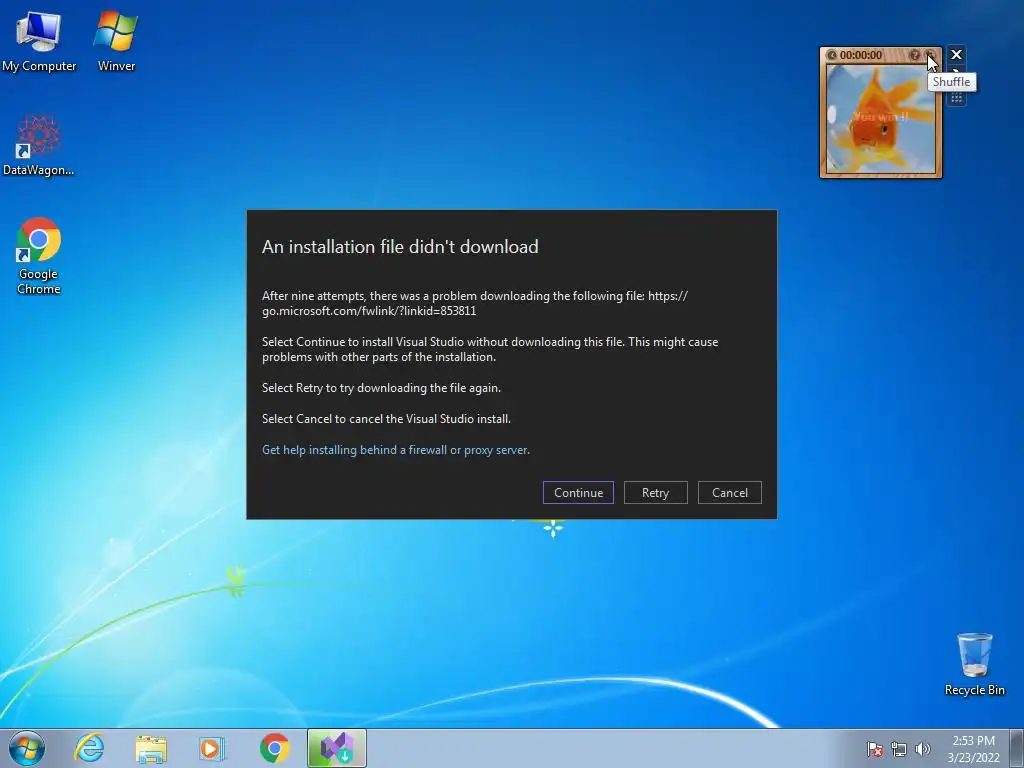Click the 00:00:00 puzzle timer
Viewport: 1024px width, 768px height.
[x=861, y=55]
